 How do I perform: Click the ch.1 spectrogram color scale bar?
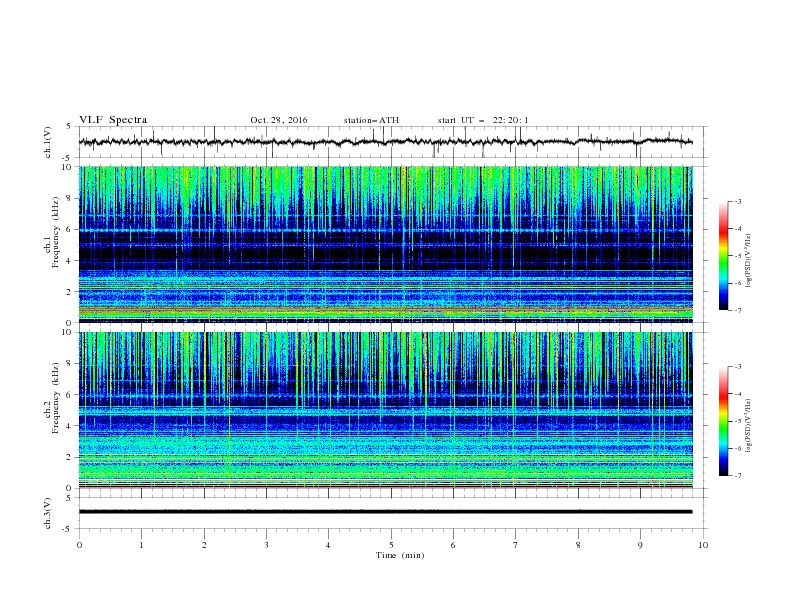[724, 256]
